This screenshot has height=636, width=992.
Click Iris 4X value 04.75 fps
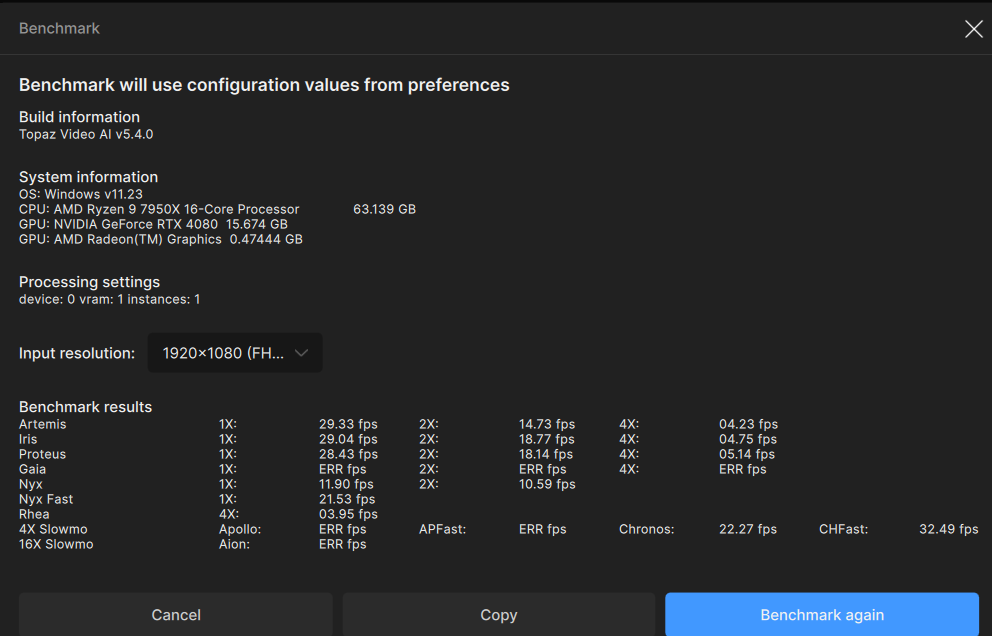tap(748, 439)
